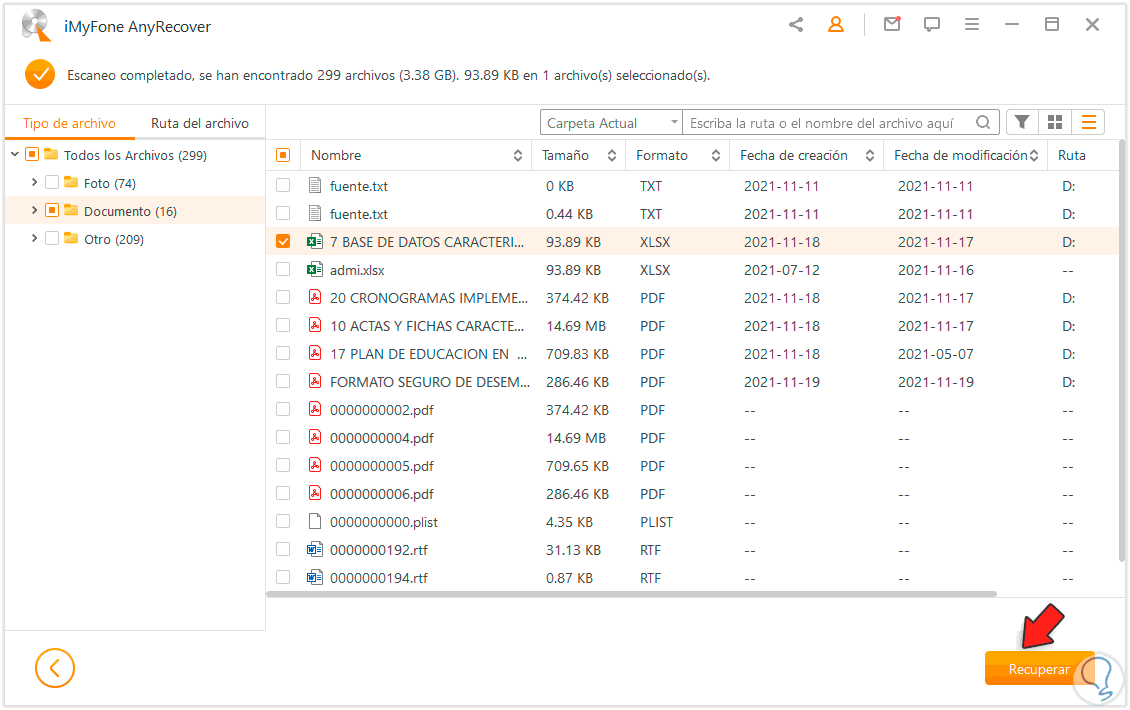Open the feedback chat icon
The image size is (1130, 710).
(932, 25)
